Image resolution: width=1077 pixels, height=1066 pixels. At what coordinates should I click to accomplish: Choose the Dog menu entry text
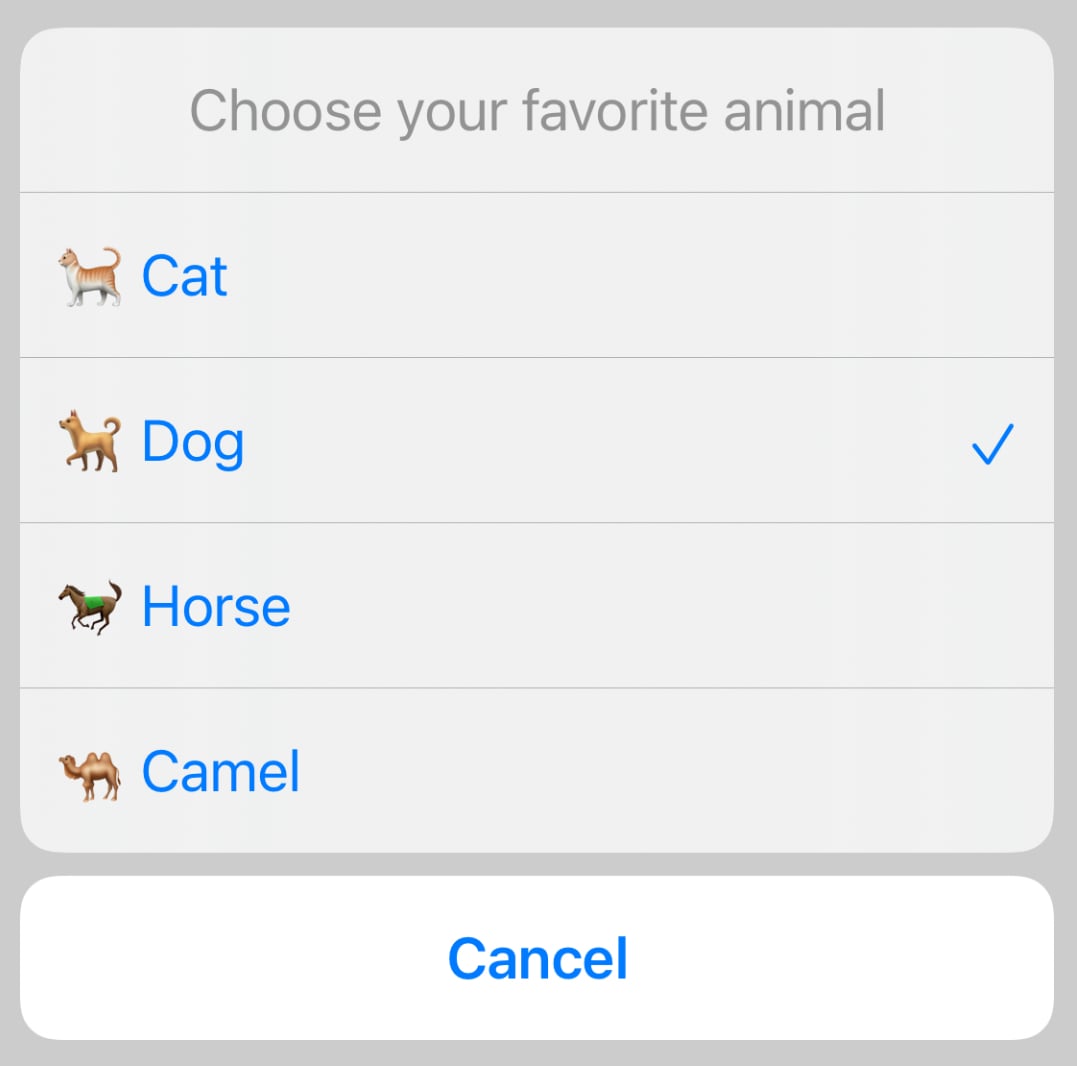click(x=193, y=442)
